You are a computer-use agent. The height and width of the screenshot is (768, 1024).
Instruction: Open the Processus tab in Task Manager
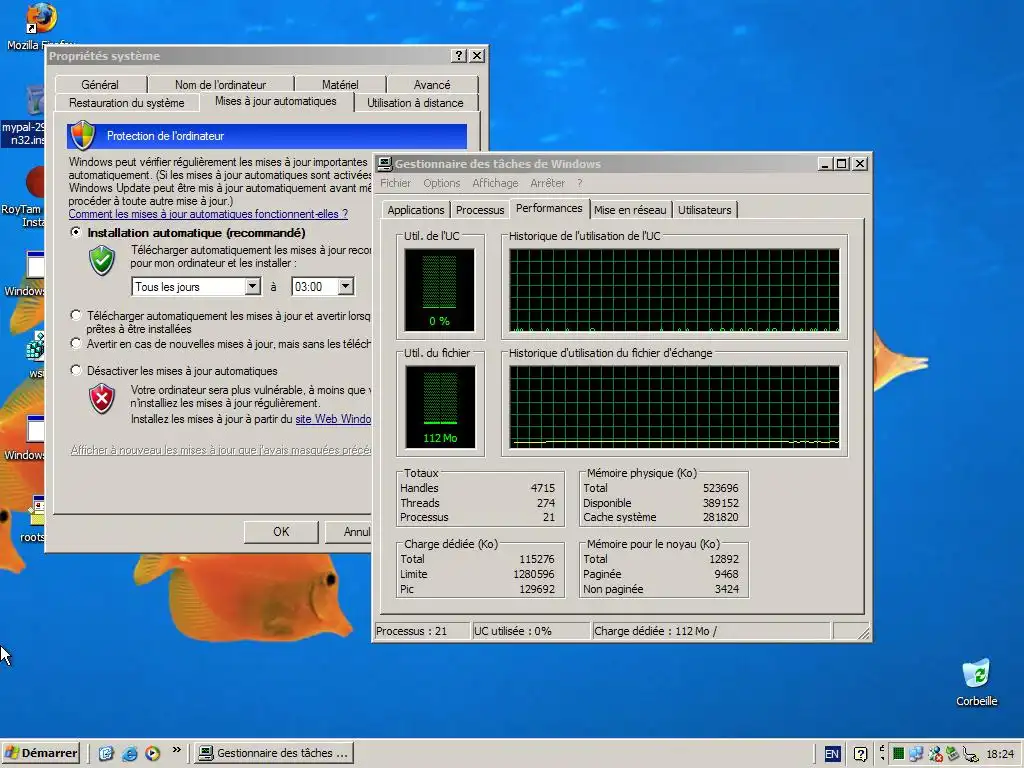pyautogui.click(x=480, y=210)
